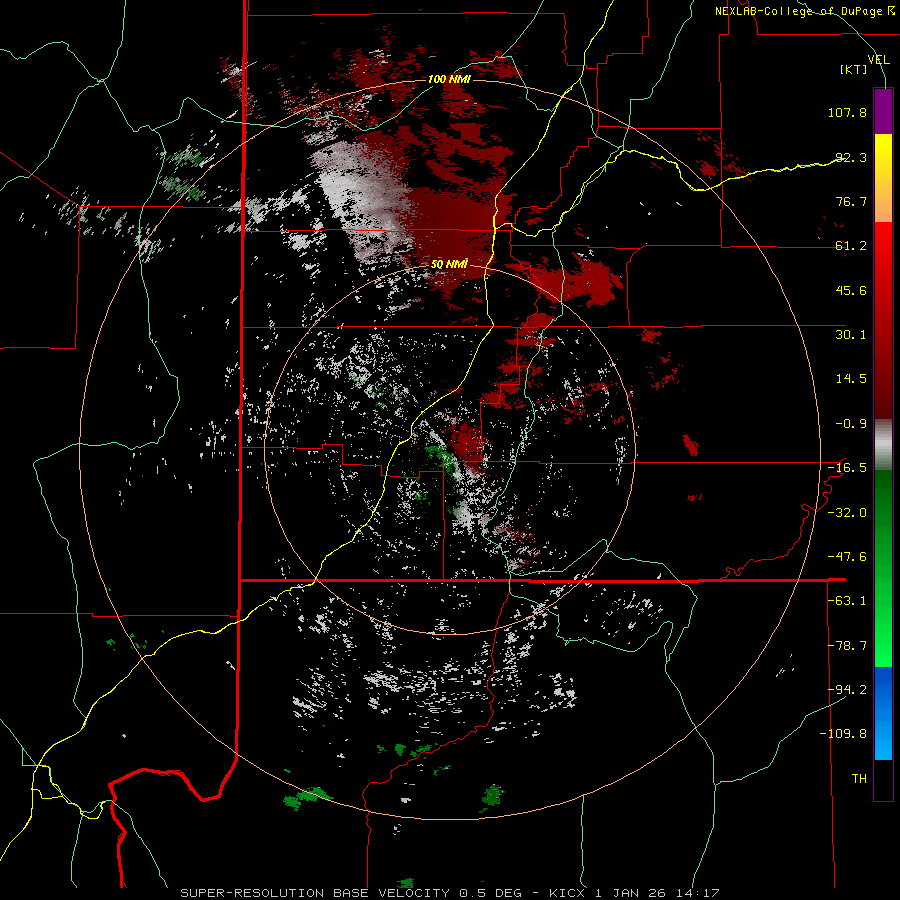Click the 50 NMI range ring label
Image resolution: width=900 pixels, height=900 pixels.
(x=449, y=264)
